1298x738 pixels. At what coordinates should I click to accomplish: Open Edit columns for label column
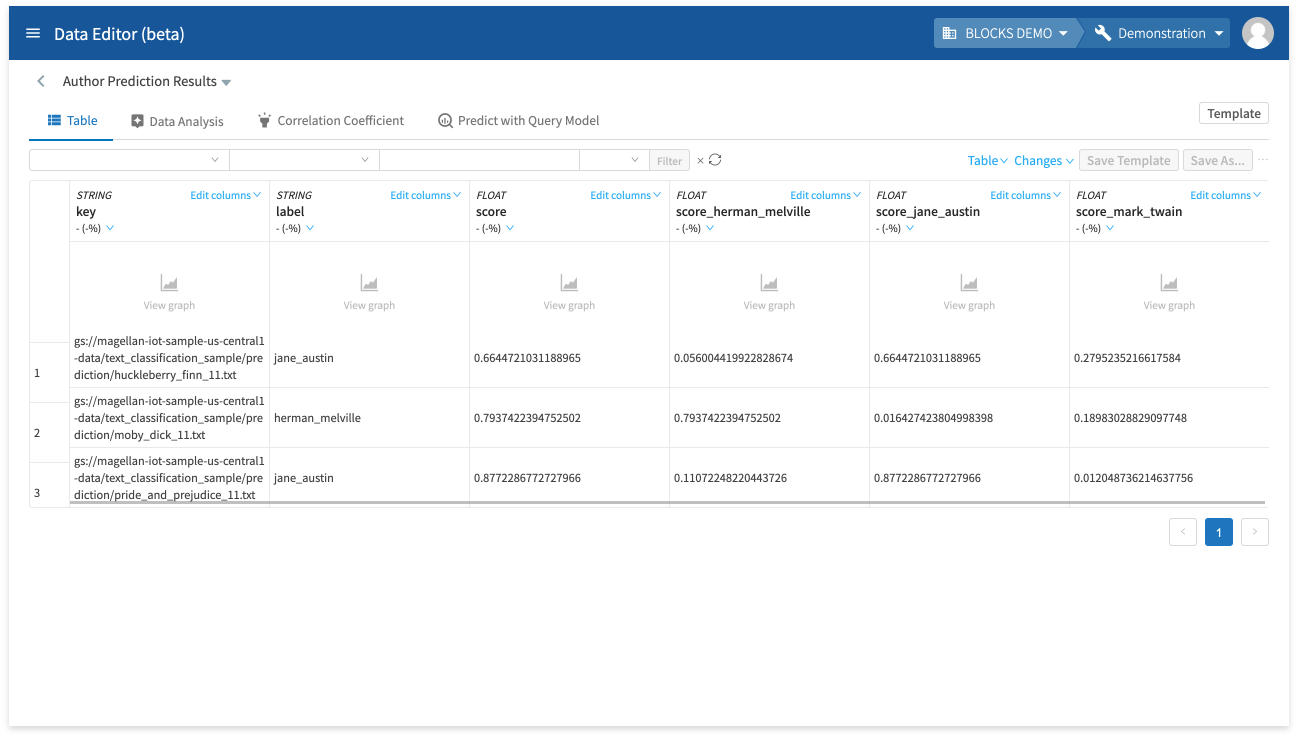pos(425,195)
